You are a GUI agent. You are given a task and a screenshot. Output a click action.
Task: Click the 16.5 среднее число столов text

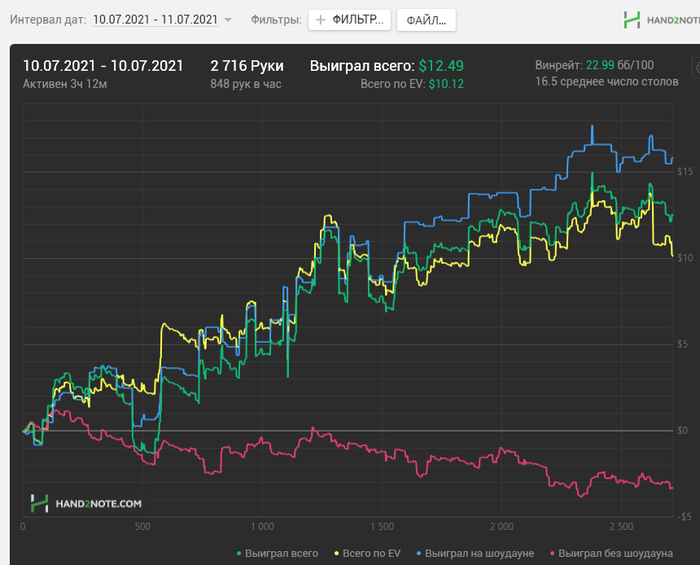click(607, 82)
